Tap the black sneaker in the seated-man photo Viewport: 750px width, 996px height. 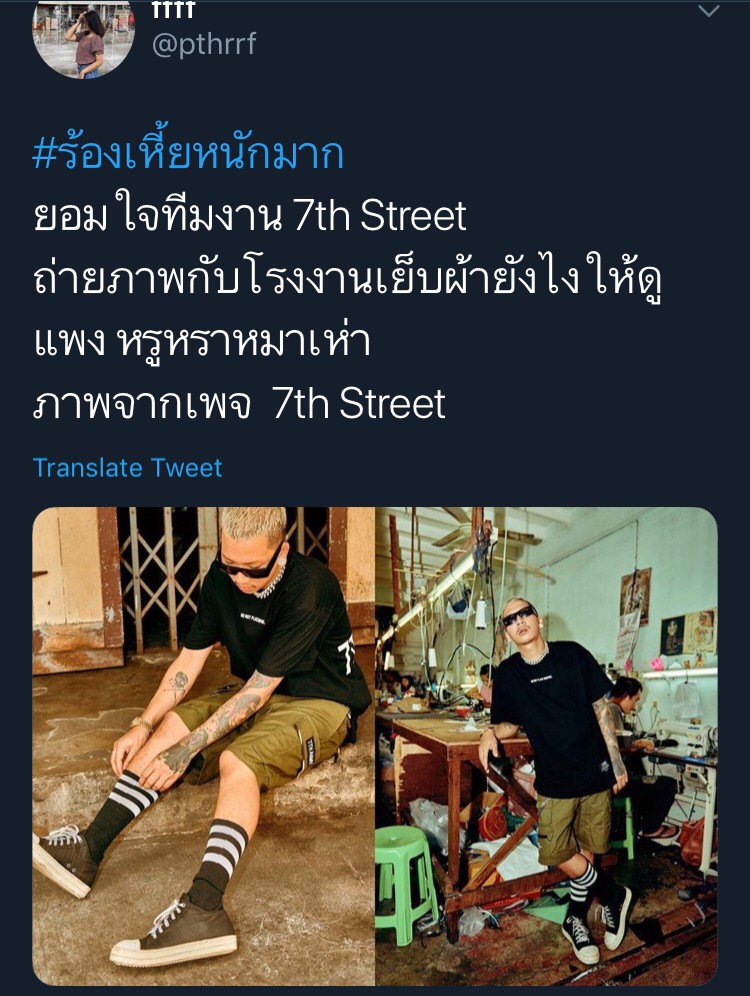pyautogui.click(x=173, y=932)
